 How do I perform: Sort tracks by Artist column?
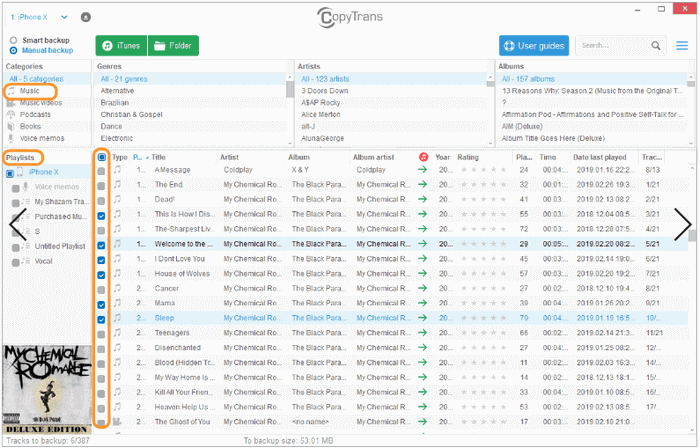[229, 157]
